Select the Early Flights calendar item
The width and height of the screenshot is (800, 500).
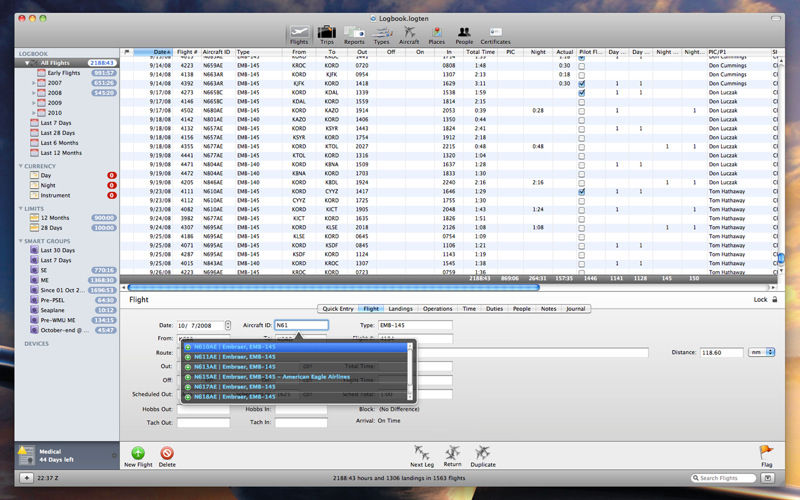point(64,73)
